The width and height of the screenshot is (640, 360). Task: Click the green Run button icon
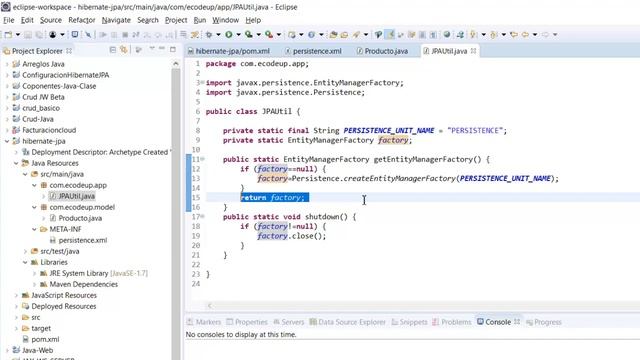(229, 35)
